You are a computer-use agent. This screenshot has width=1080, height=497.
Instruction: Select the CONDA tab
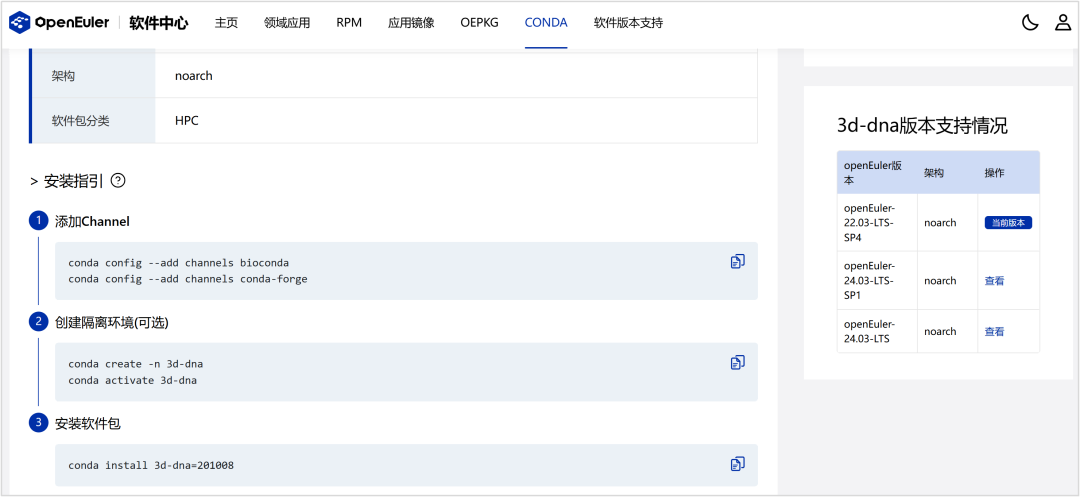coord(546,23)
